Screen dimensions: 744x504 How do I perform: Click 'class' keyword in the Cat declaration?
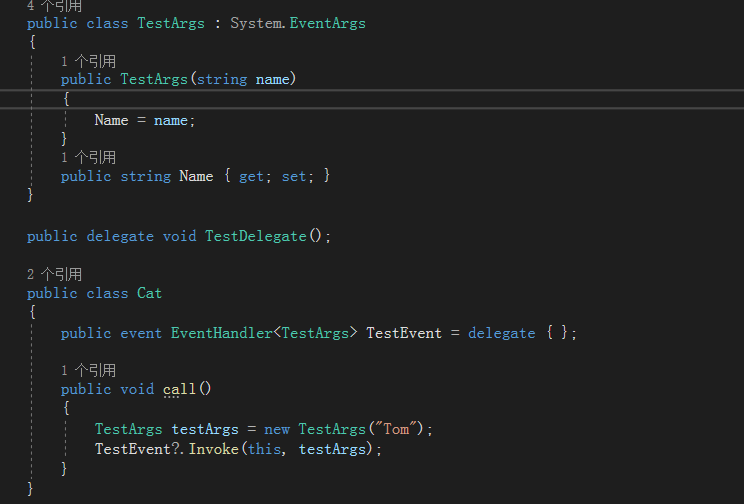(107, 293)
